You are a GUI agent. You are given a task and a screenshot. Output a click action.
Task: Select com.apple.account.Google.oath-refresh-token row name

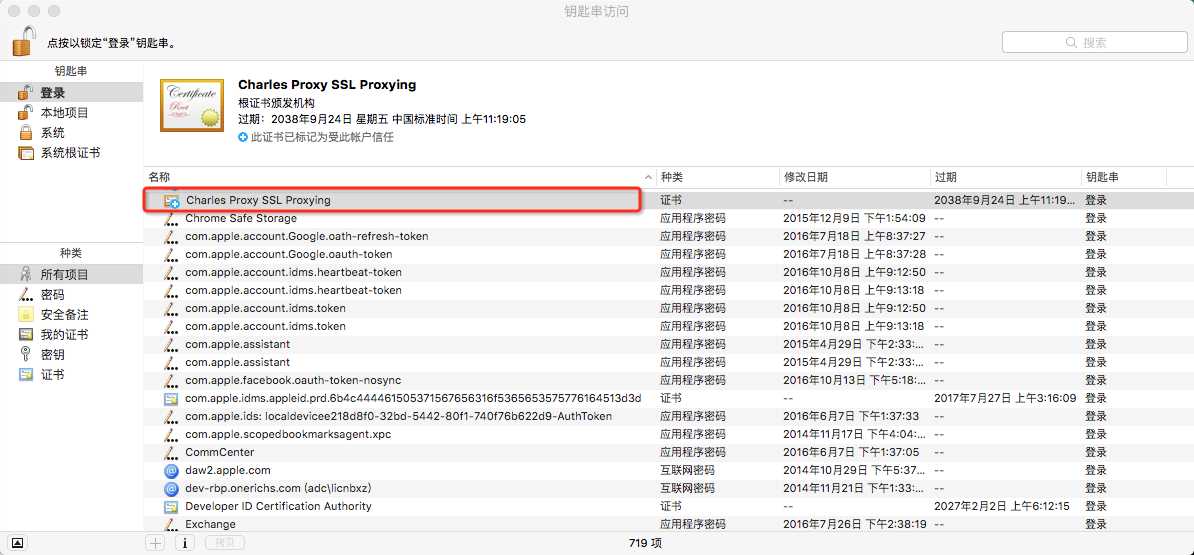click(307, 237)
